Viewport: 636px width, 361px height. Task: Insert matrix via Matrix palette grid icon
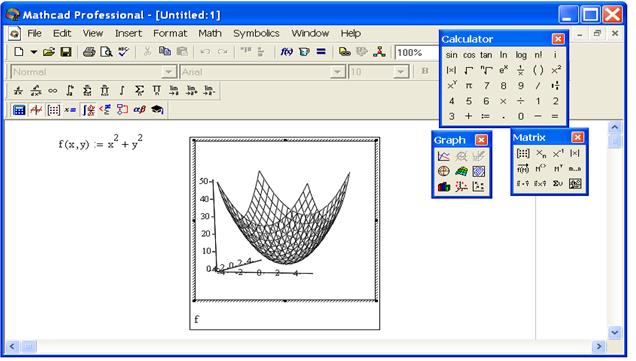[523, 153]
